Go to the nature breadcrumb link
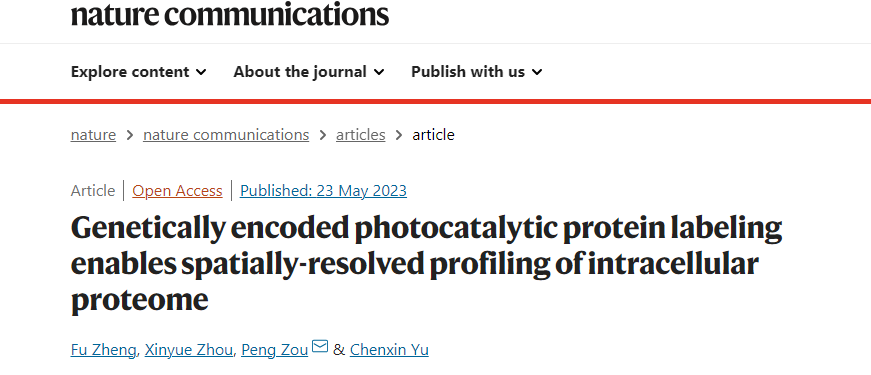 (93, 135)
